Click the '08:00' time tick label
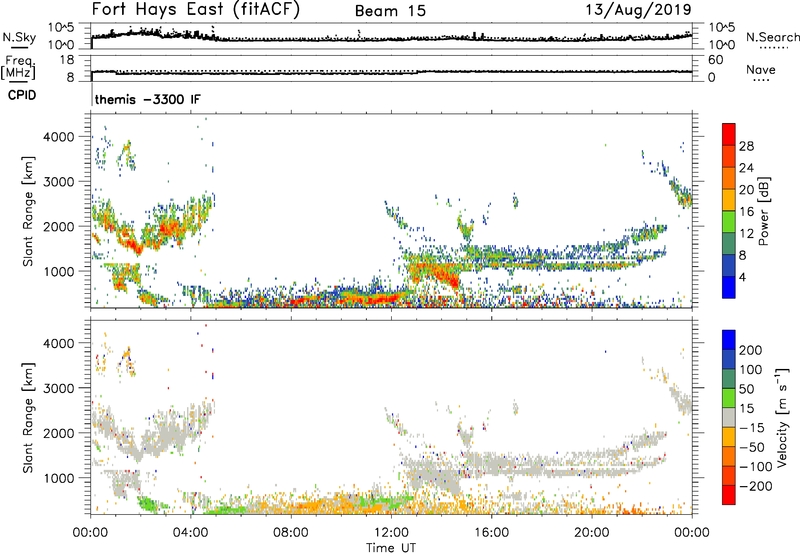Image resolution: width=800 pixels, height=554 pixels. pos(291,533)
